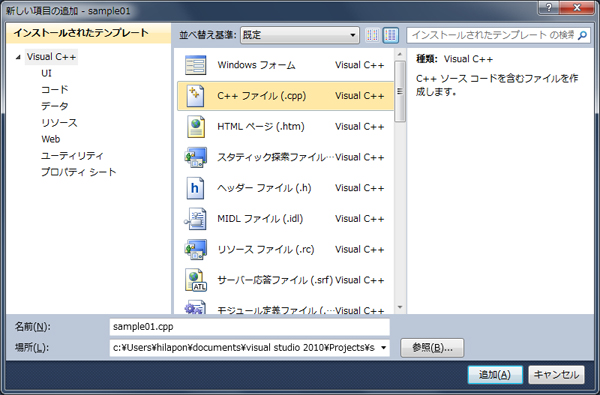This screenshot has width=600, height=395.
Task: Select the MIDL ファイル (.idl) label
Action: [x=260, y=219]
